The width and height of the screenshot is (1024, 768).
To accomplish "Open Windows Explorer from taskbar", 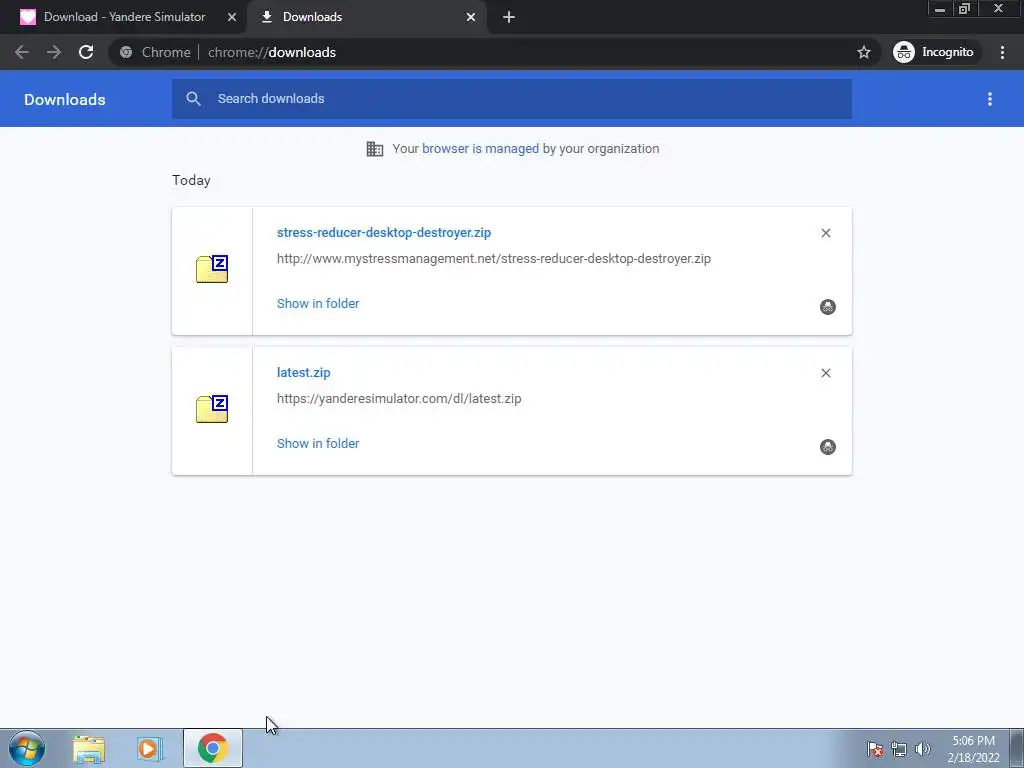I will click(89, 748).
